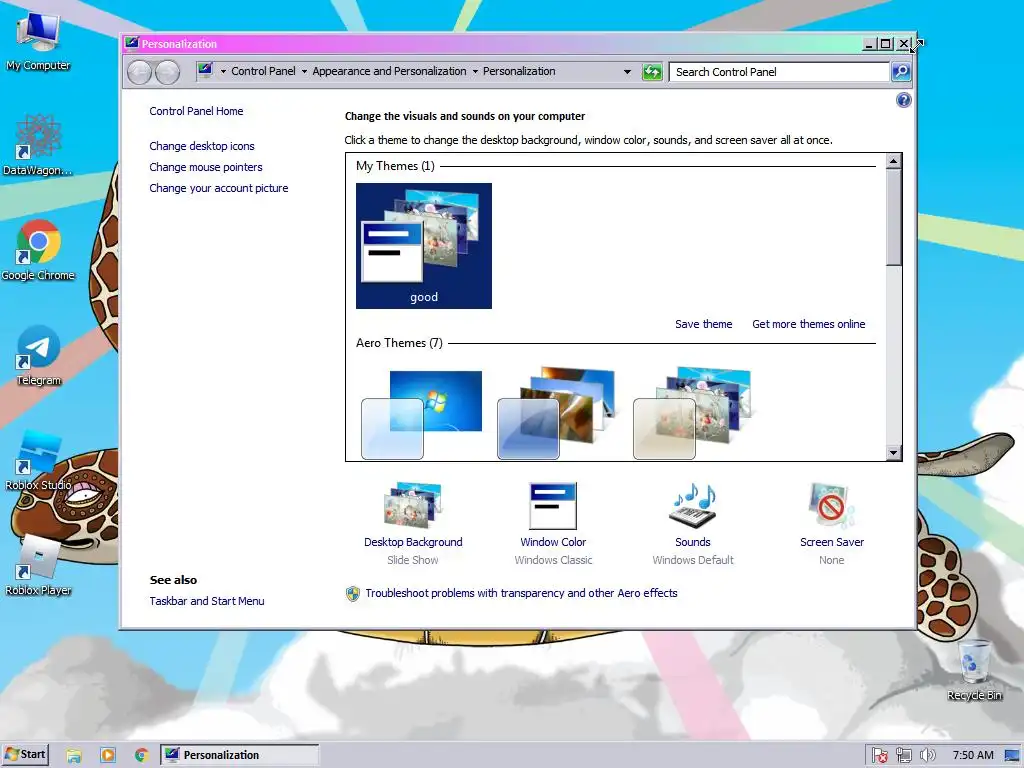The image size is (1024, 768).
Task: Select the DataWagon desktop shortcut
Action: [38, 145]
